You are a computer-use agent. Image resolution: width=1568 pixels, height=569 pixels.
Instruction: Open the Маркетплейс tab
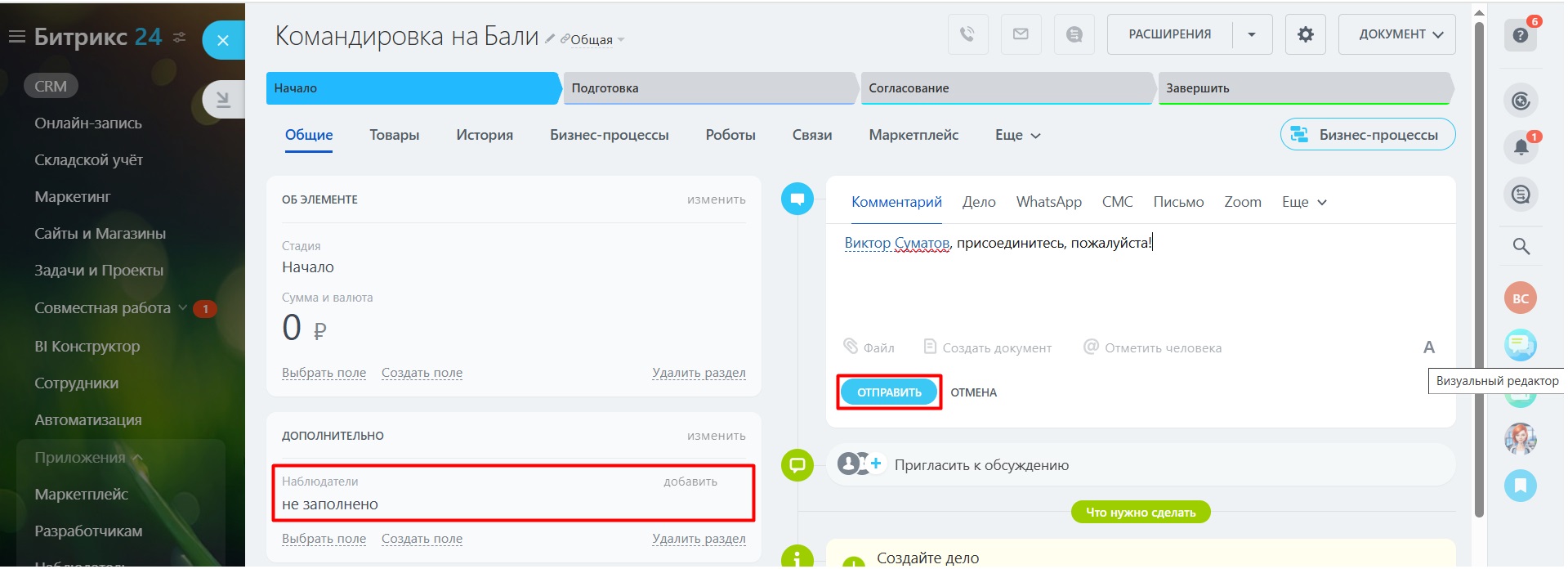(914, 135)
